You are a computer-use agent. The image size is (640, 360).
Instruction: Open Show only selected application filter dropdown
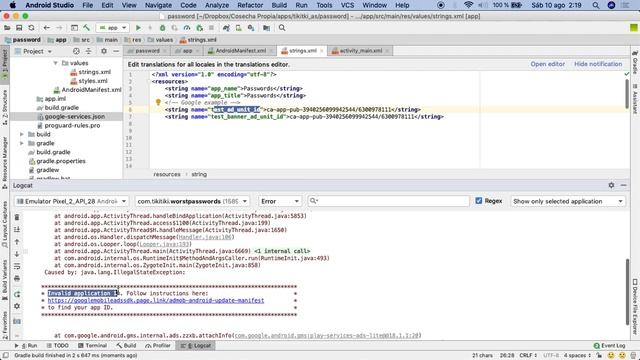click(568, 201)
